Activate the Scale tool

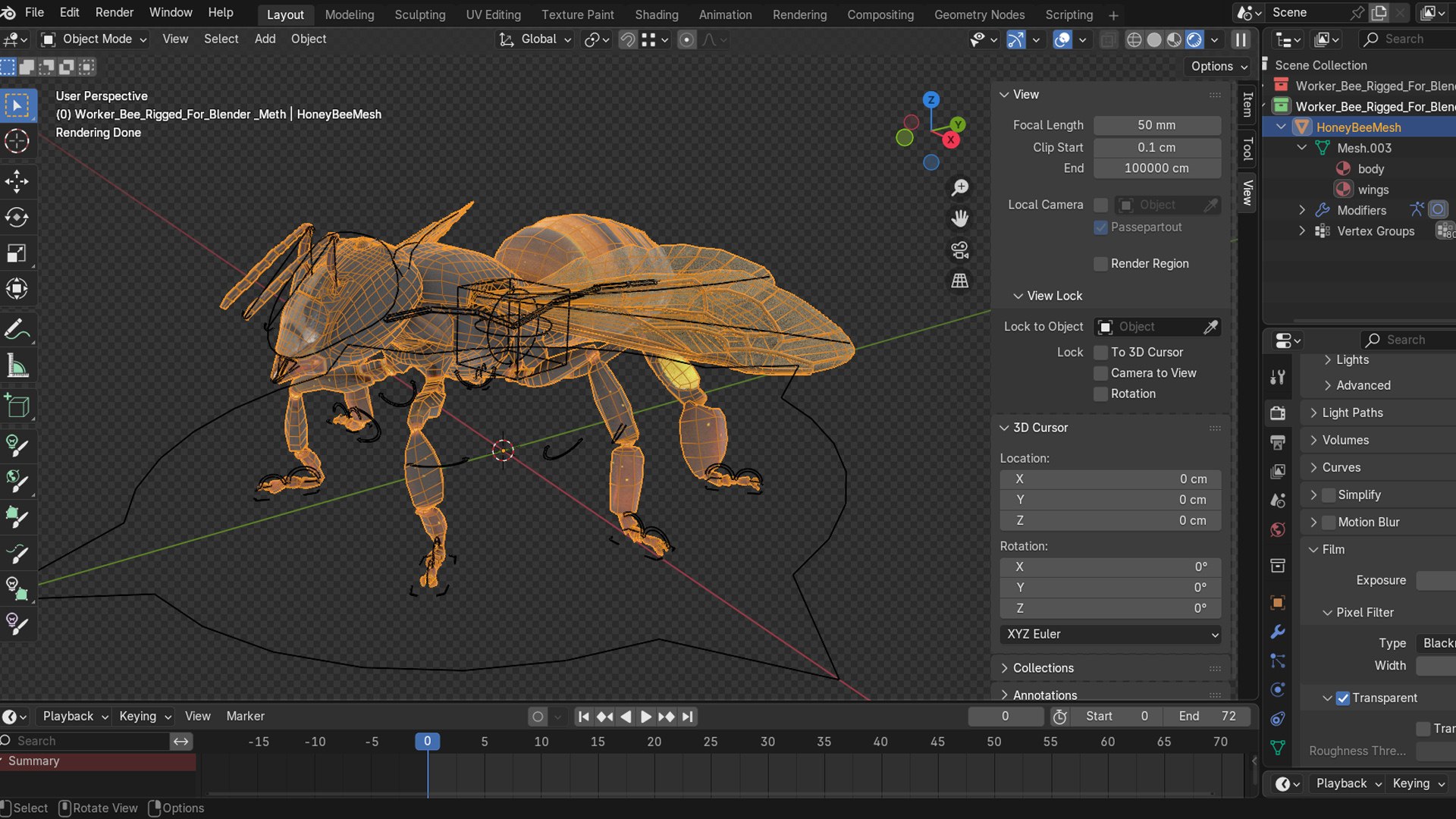(x=17, y=253)
